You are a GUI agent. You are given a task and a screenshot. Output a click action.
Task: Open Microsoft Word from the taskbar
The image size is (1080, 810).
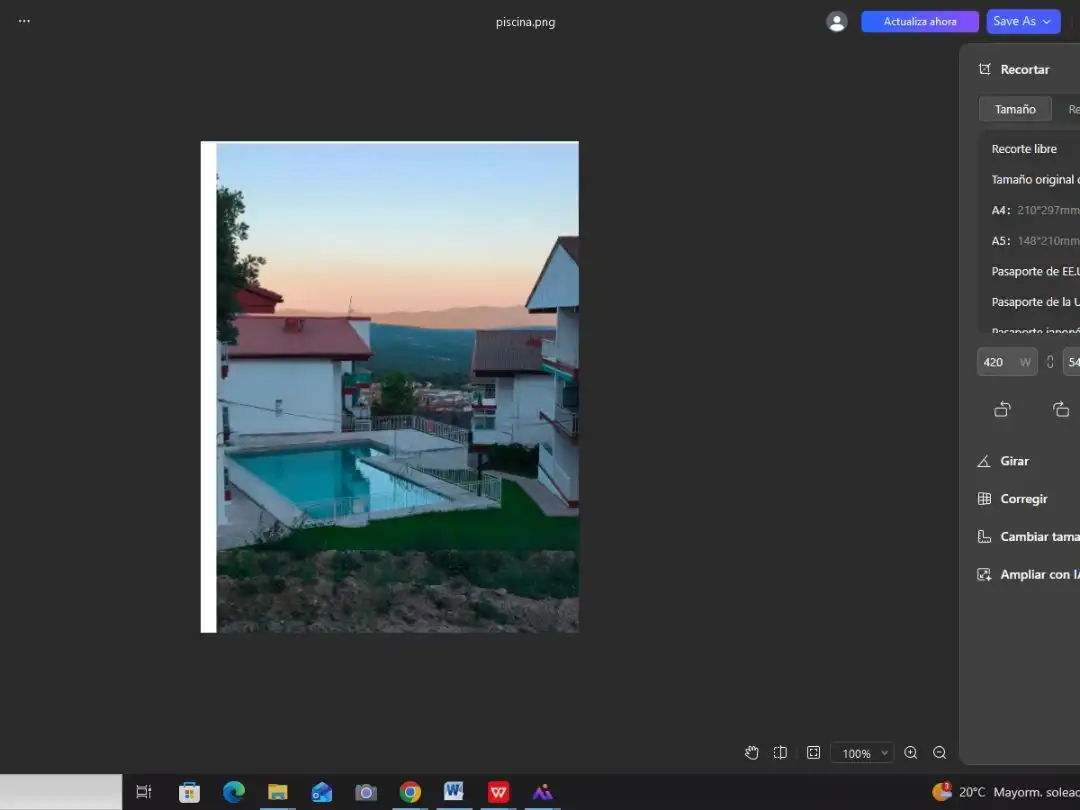(x=454, y=792)
